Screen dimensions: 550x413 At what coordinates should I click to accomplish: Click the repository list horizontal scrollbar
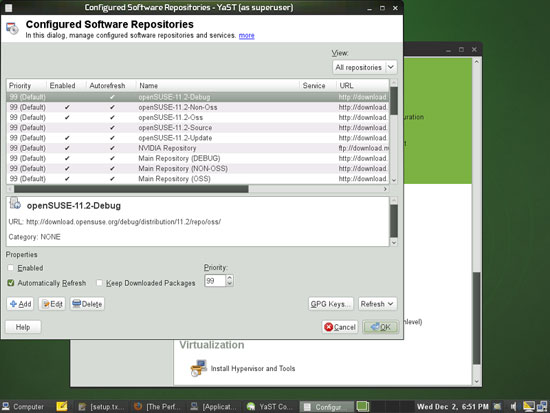[131, 189]
